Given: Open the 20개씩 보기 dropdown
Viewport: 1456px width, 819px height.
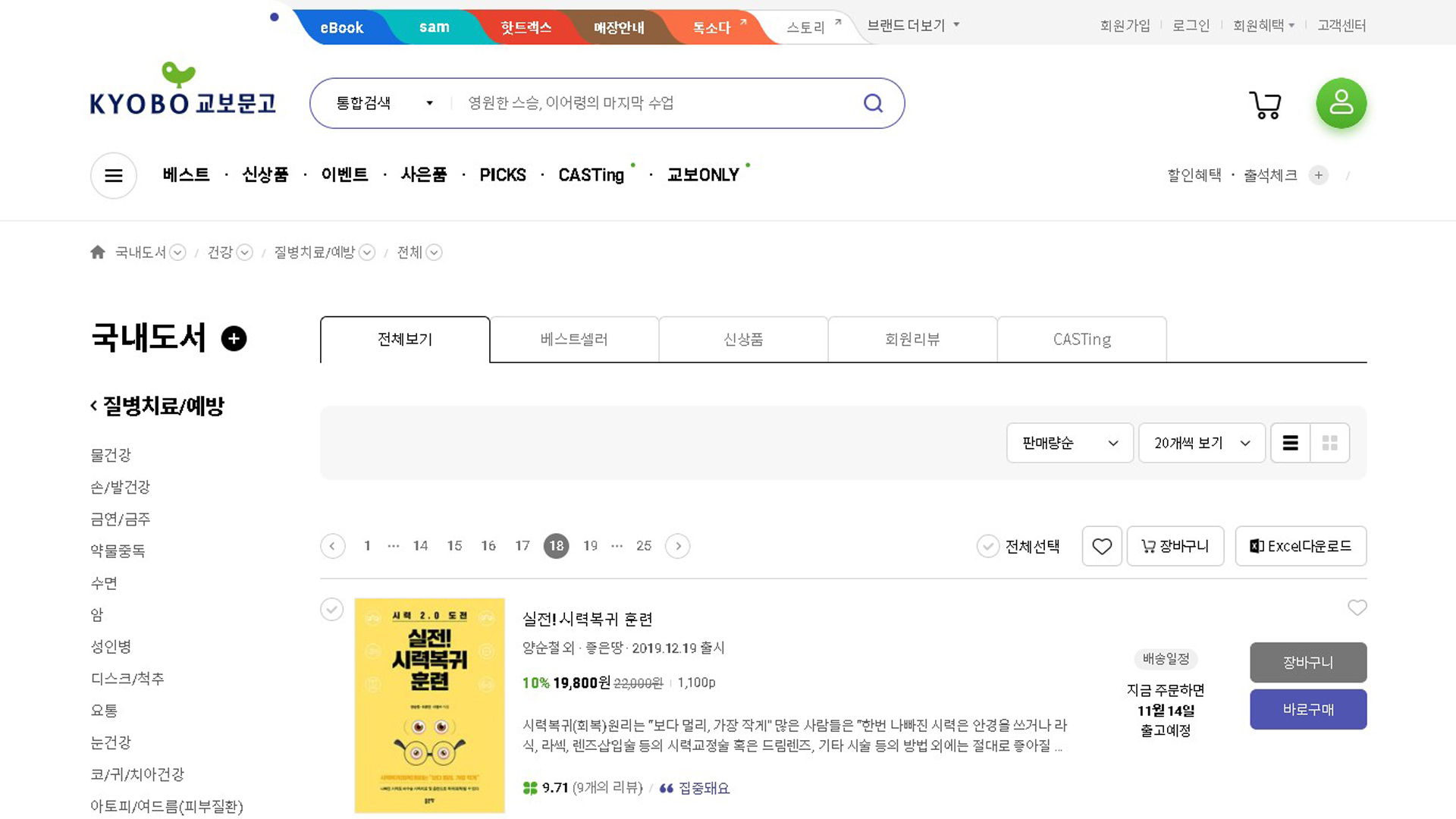Looking at the screenshot, I should click(1201, 443).
